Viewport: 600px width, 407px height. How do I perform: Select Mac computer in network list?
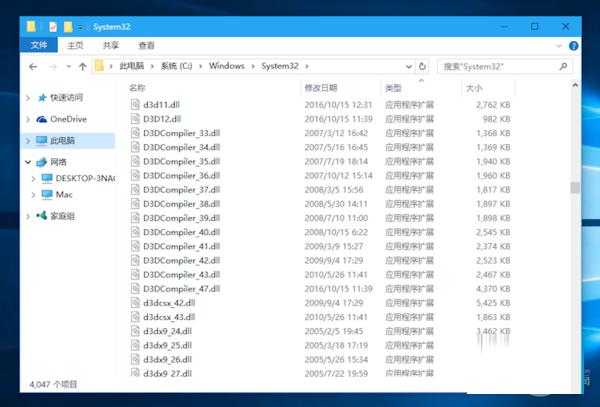point(64,194)
